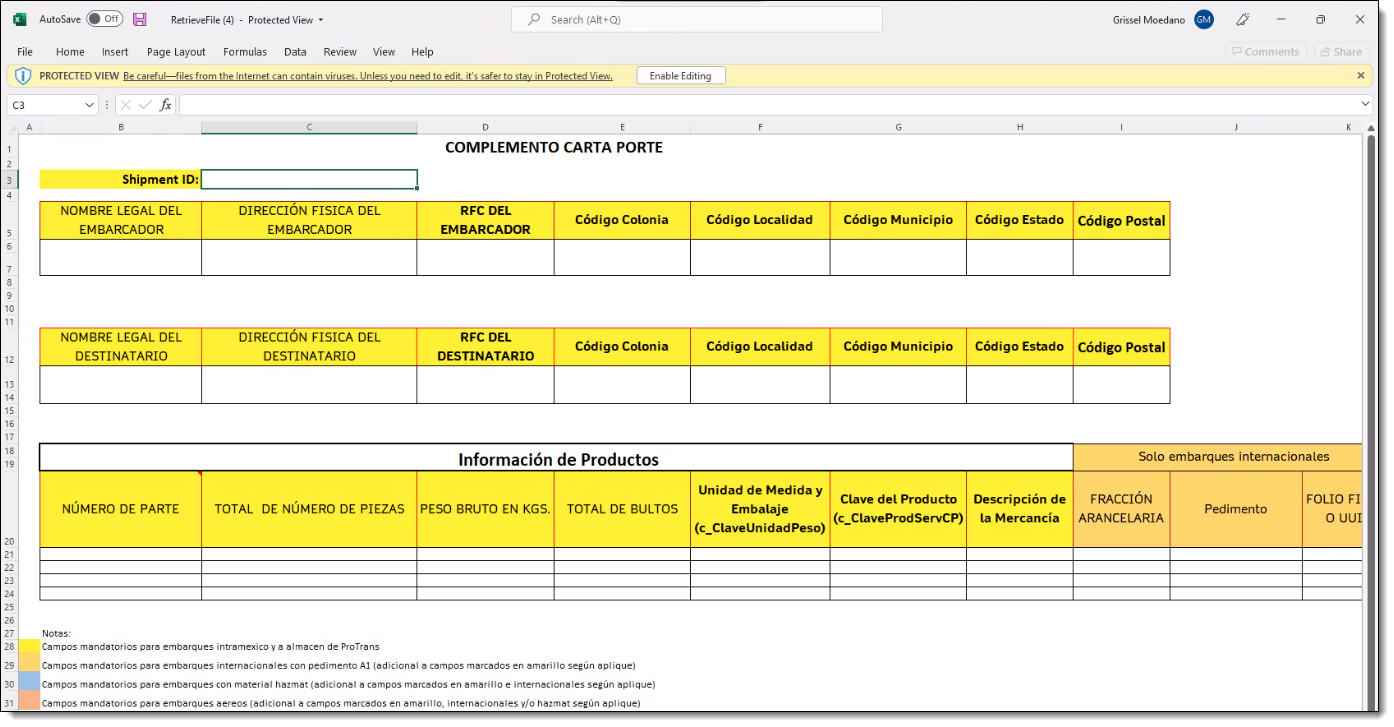Image resolution: width=1394 pixels, height=727 pixels.
Task: Click the Name Box showing C3
Action: click(46, 105)
